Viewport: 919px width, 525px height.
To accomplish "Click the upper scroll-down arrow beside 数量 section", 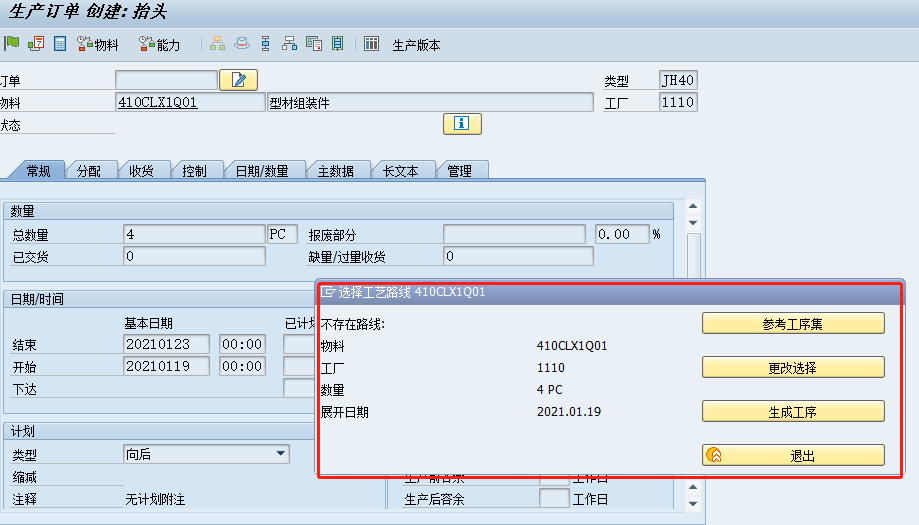I will 693,223.
